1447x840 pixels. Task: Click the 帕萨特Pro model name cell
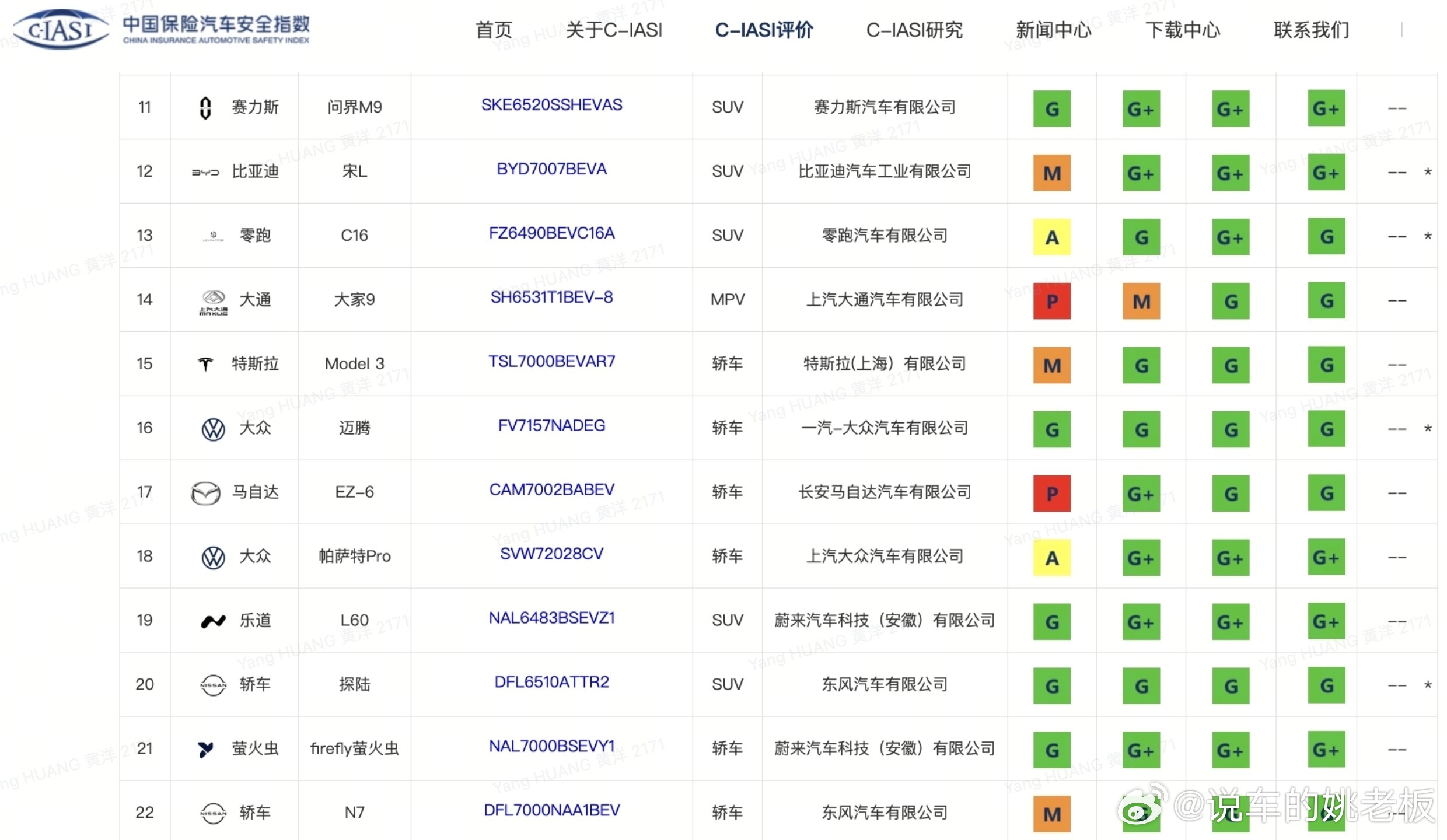[354, 556]
